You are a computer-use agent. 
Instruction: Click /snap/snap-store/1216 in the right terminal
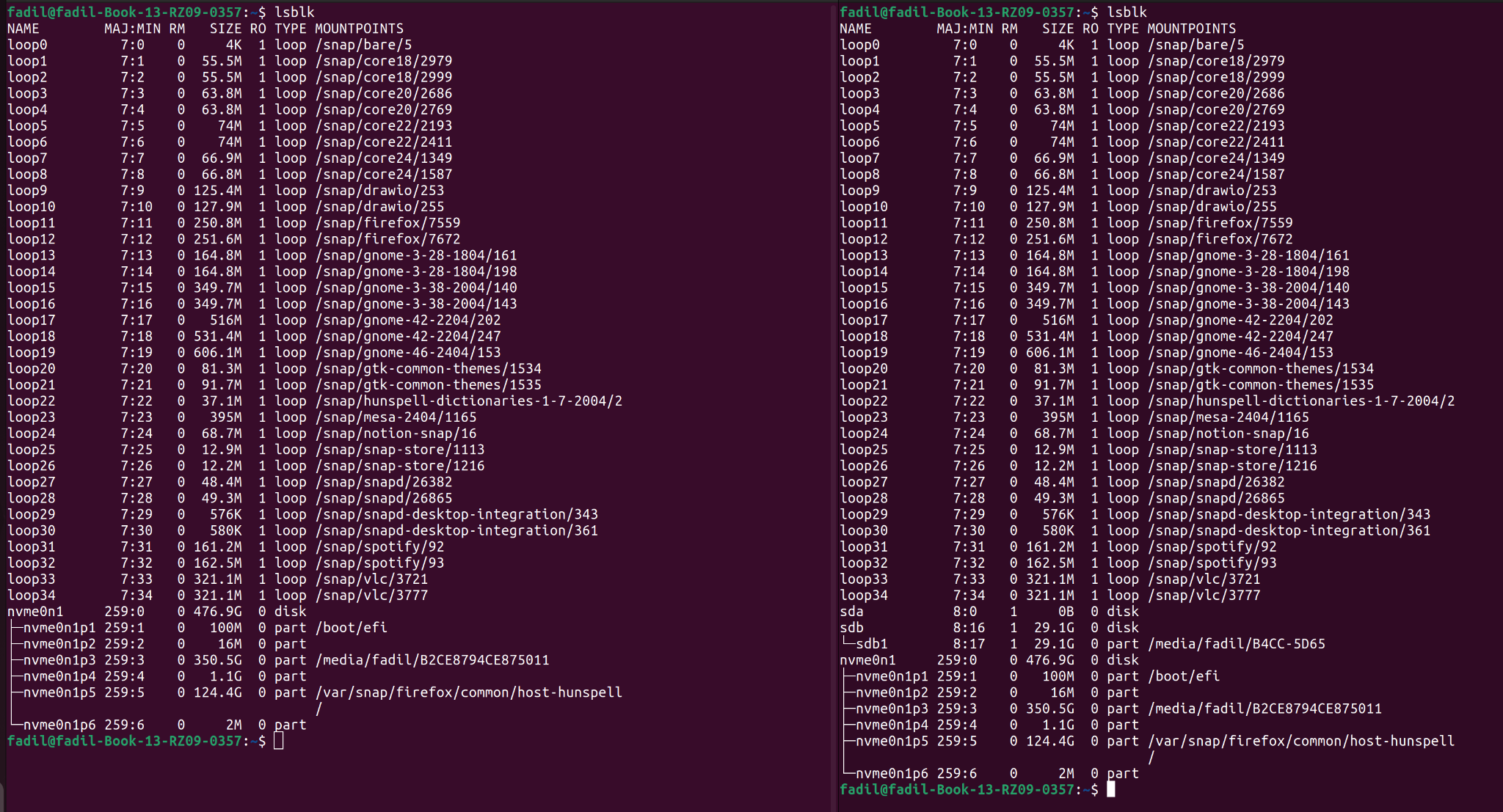1233,466
